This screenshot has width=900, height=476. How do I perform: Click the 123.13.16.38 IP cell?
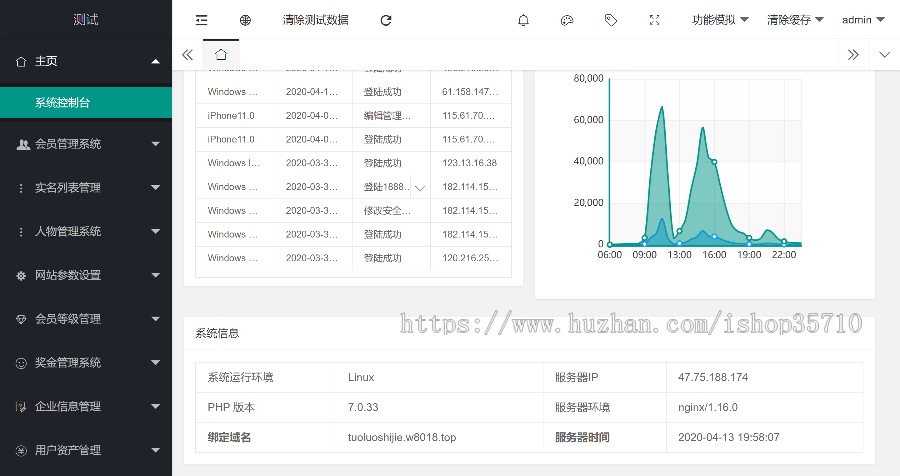[x=470, y=163]
